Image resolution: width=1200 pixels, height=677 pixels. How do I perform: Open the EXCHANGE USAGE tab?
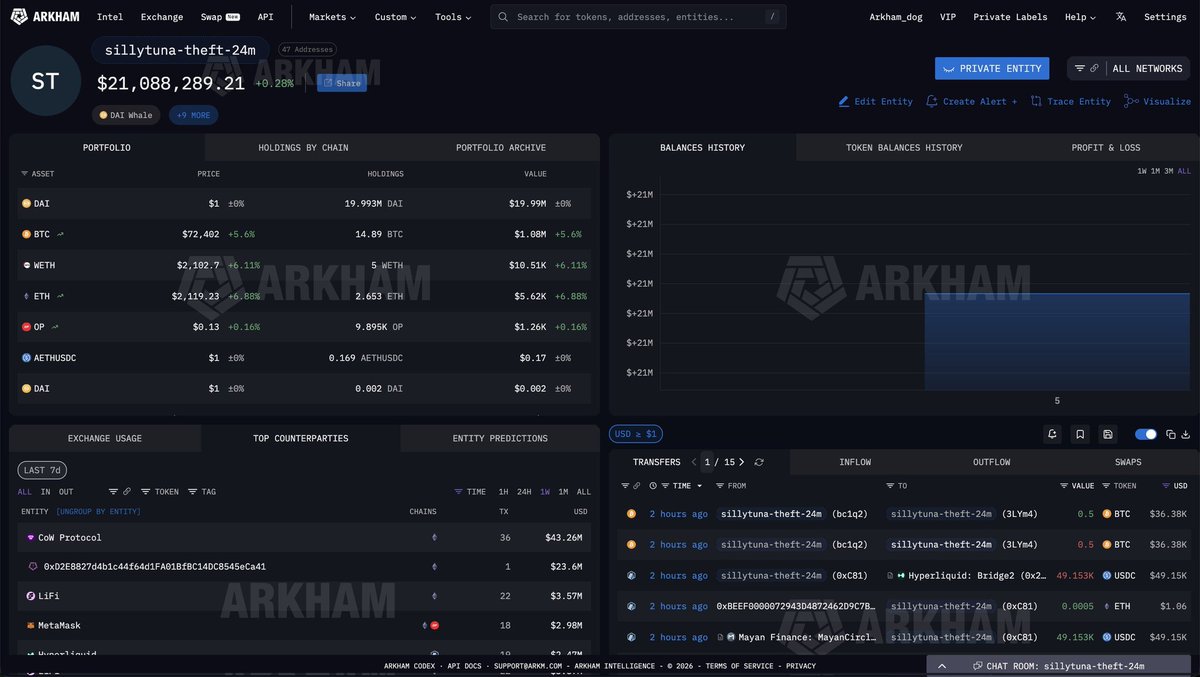(x=105, y=438)
